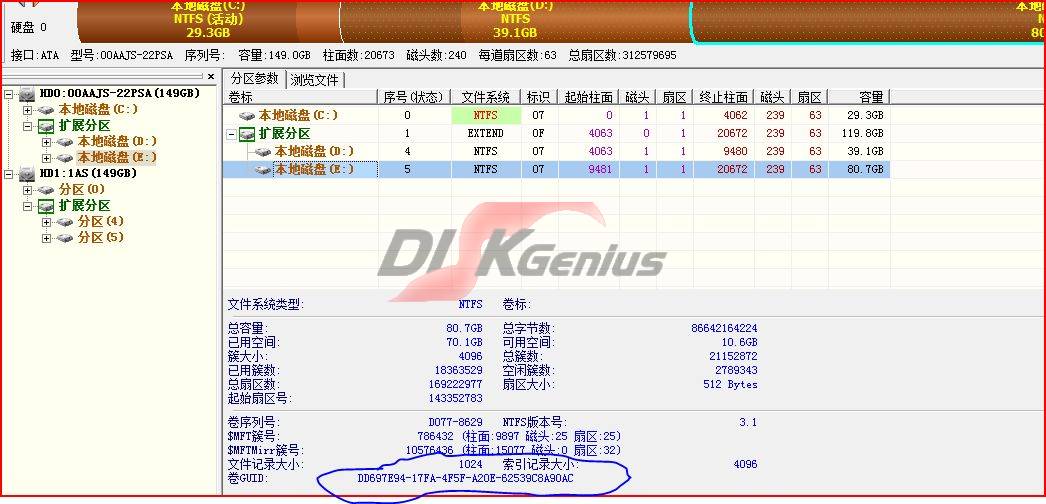Click the drive icon of 本地磁盘(D:) table row
The height and width of the screenshot is (504, 1046).
264,152
